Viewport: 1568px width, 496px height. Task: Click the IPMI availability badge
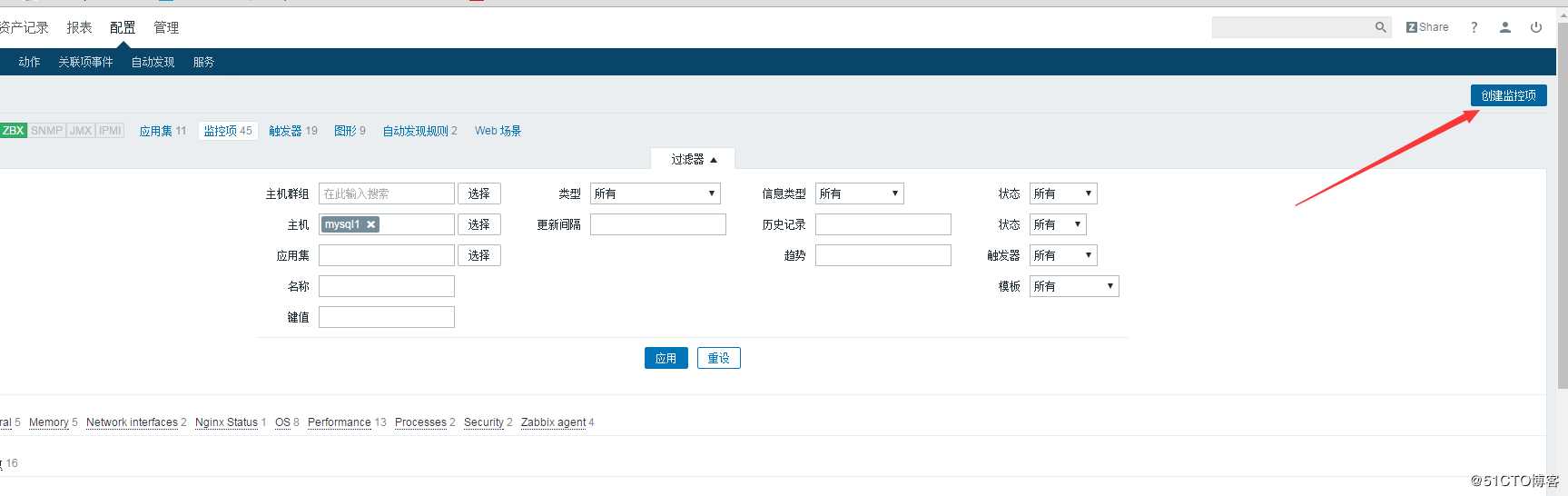110,131
